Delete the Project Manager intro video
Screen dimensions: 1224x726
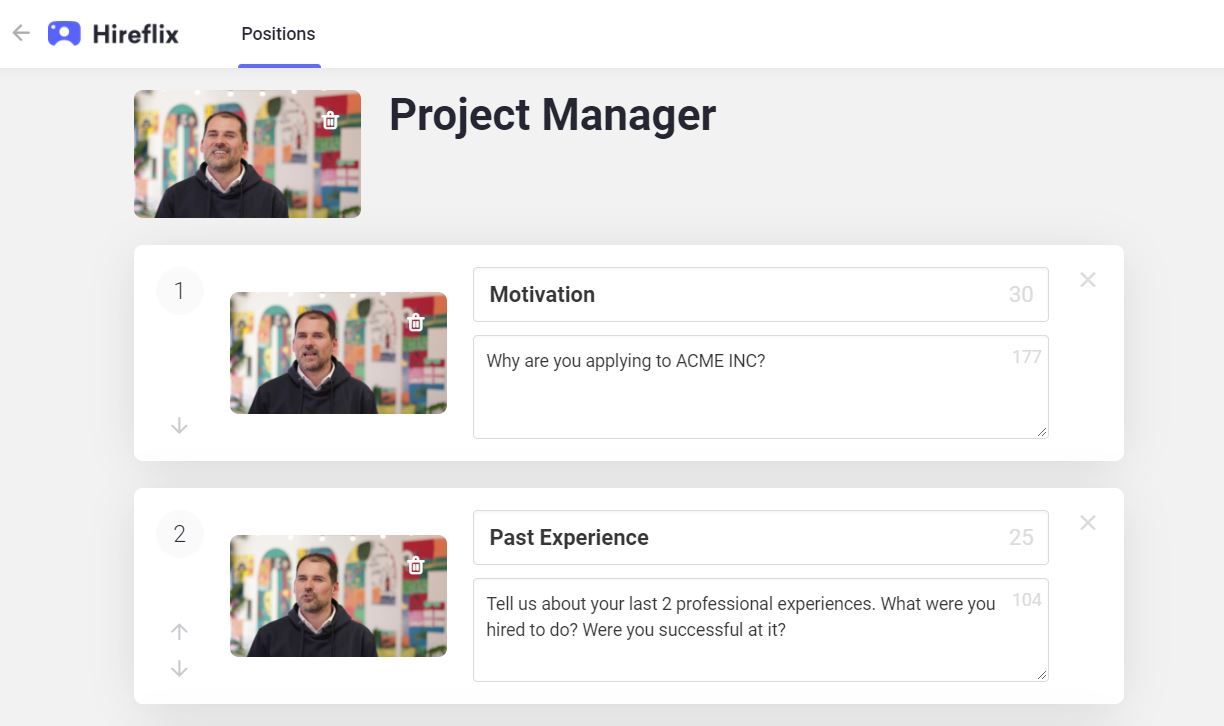(331, 120)
